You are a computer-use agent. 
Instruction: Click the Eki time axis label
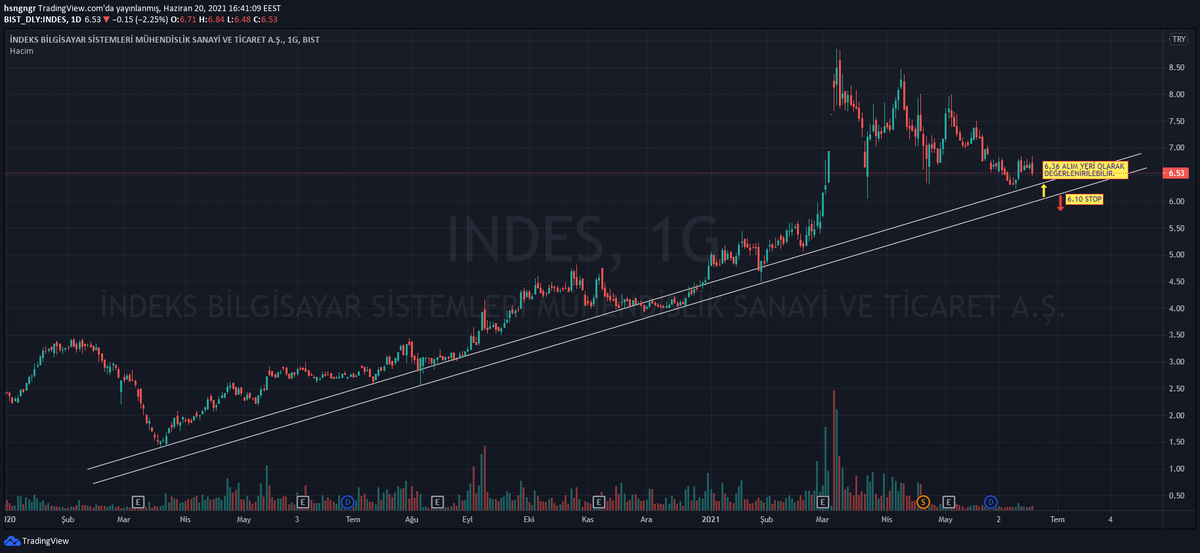[529, 520]
